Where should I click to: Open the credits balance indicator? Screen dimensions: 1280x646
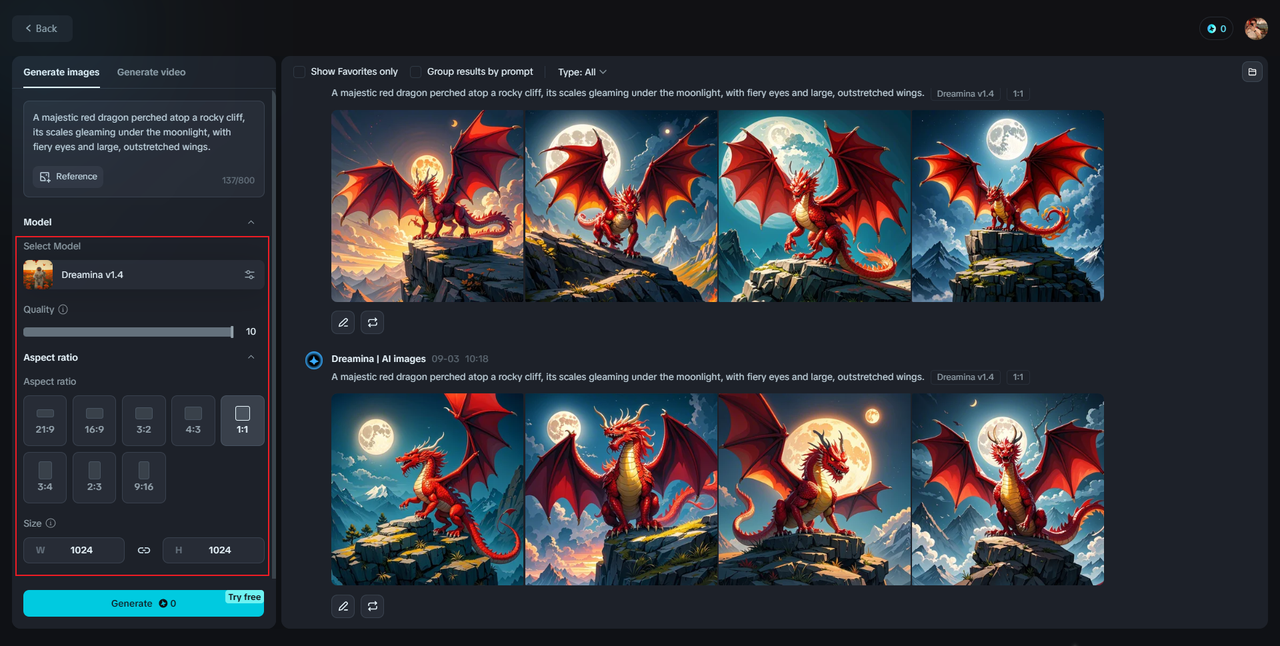(1216, 29)
